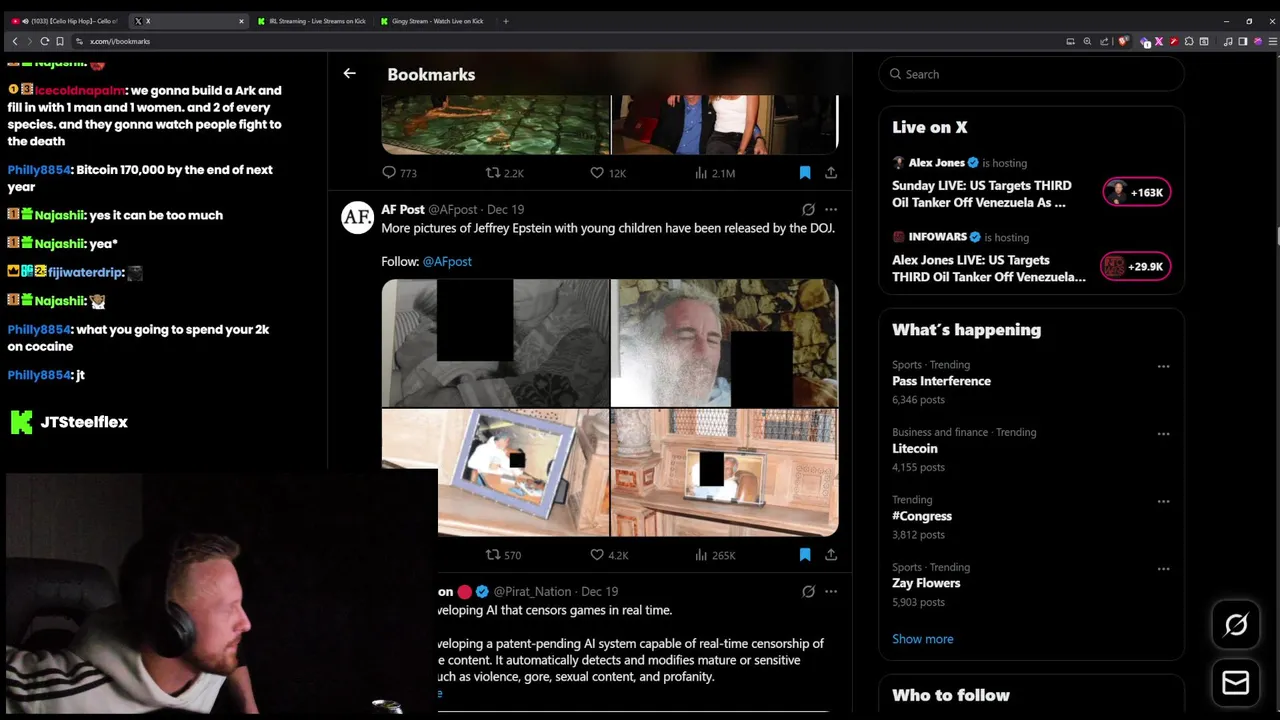Click the browser back navigation arrow
The width and height of the screenshot is (1280, 720).
[14, 41]
